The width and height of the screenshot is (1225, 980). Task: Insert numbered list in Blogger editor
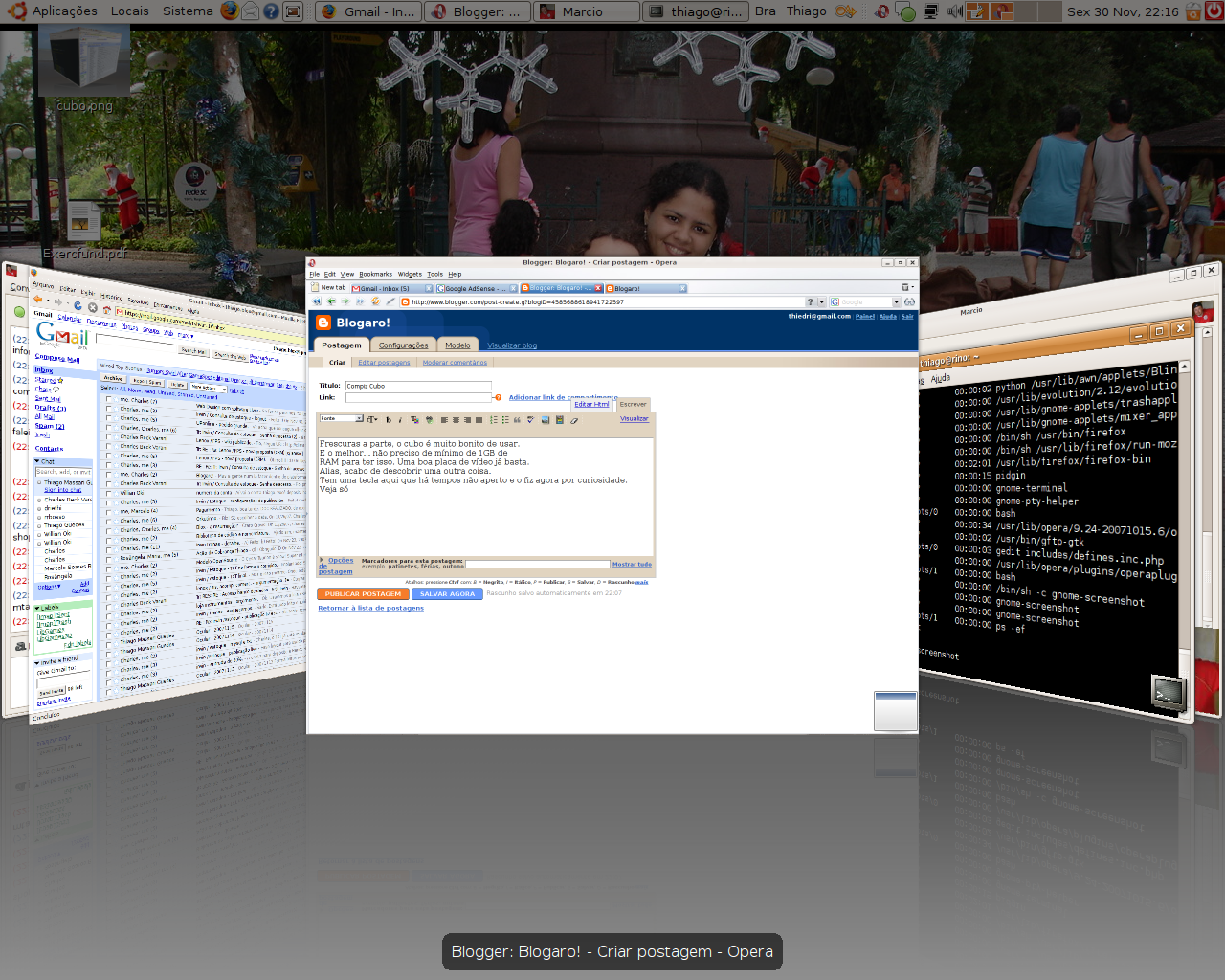[x=494, y=420]
